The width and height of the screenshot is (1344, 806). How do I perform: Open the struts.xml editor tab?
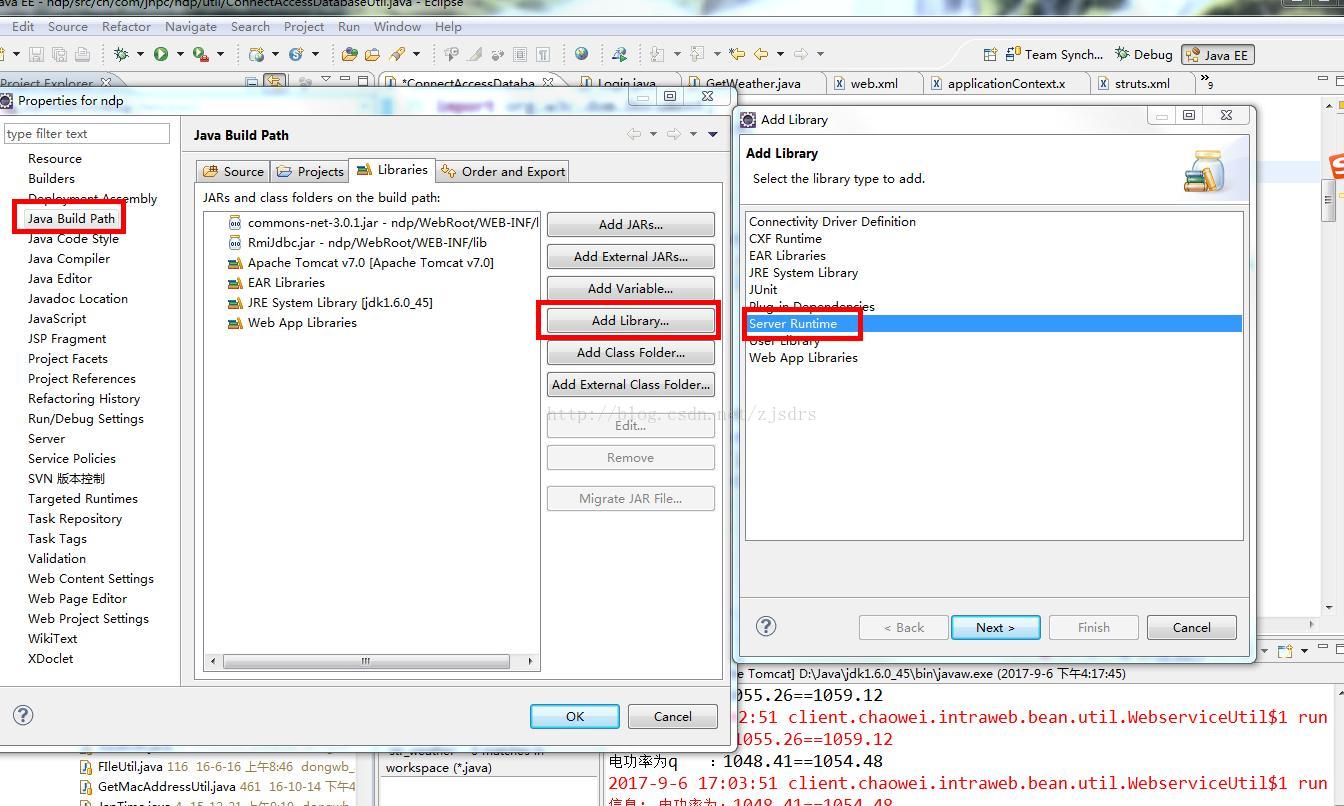point(1141,83)
